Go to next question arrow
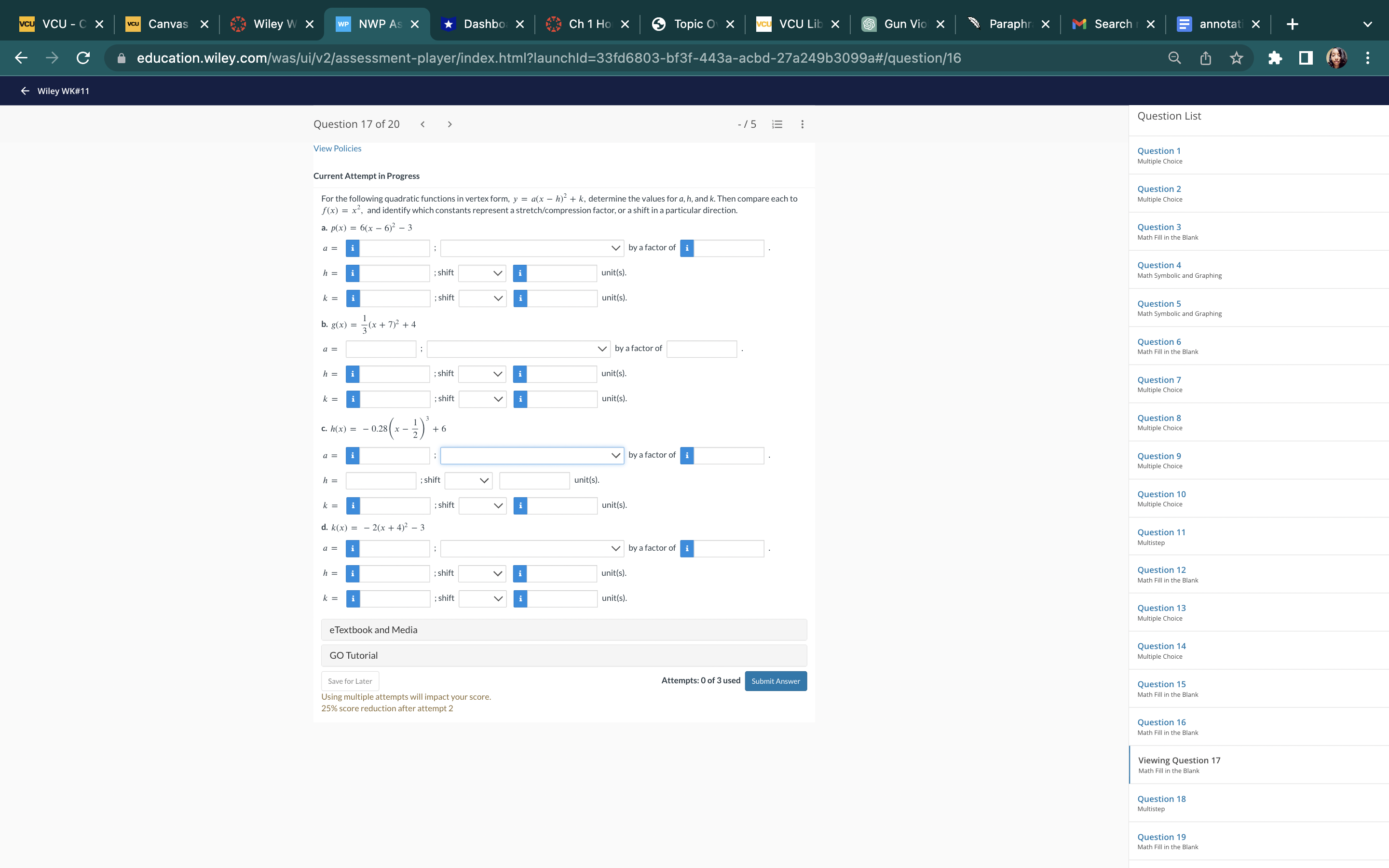 [x=449, y=124]
